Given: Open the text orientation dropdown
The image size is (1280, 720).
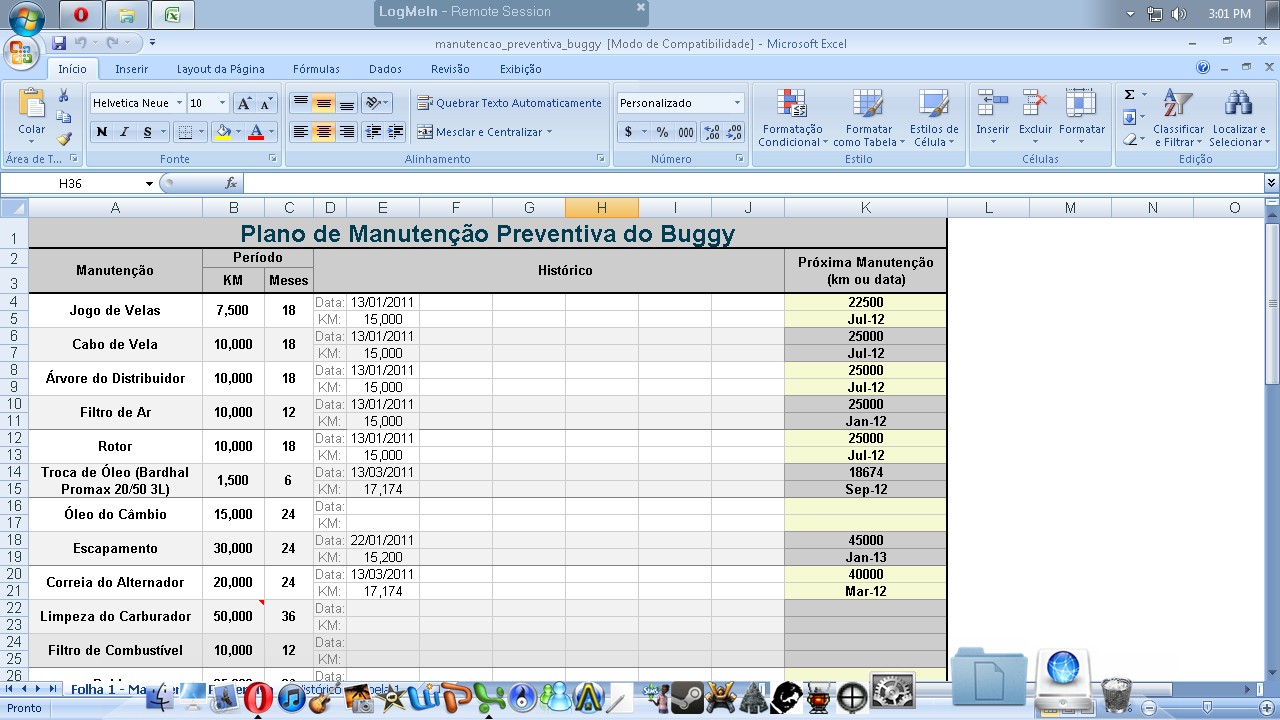Looking at the screenshot, I should pos(377,103).
